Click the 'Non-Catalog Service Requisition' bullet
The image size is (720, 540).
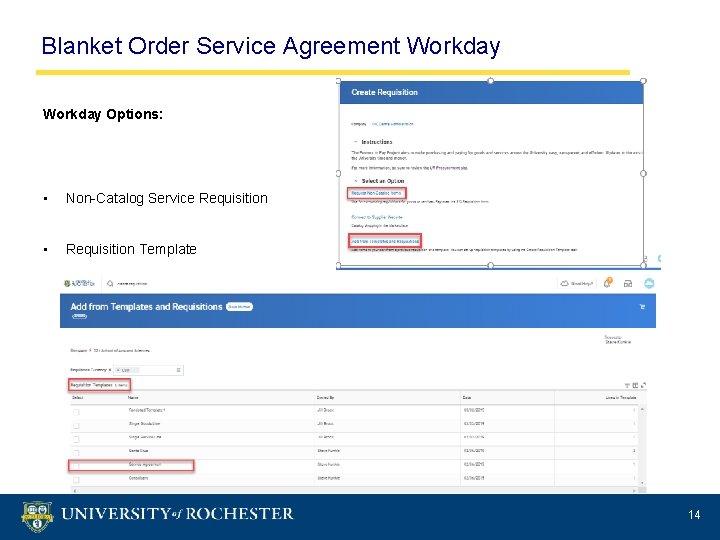point(167,198)
